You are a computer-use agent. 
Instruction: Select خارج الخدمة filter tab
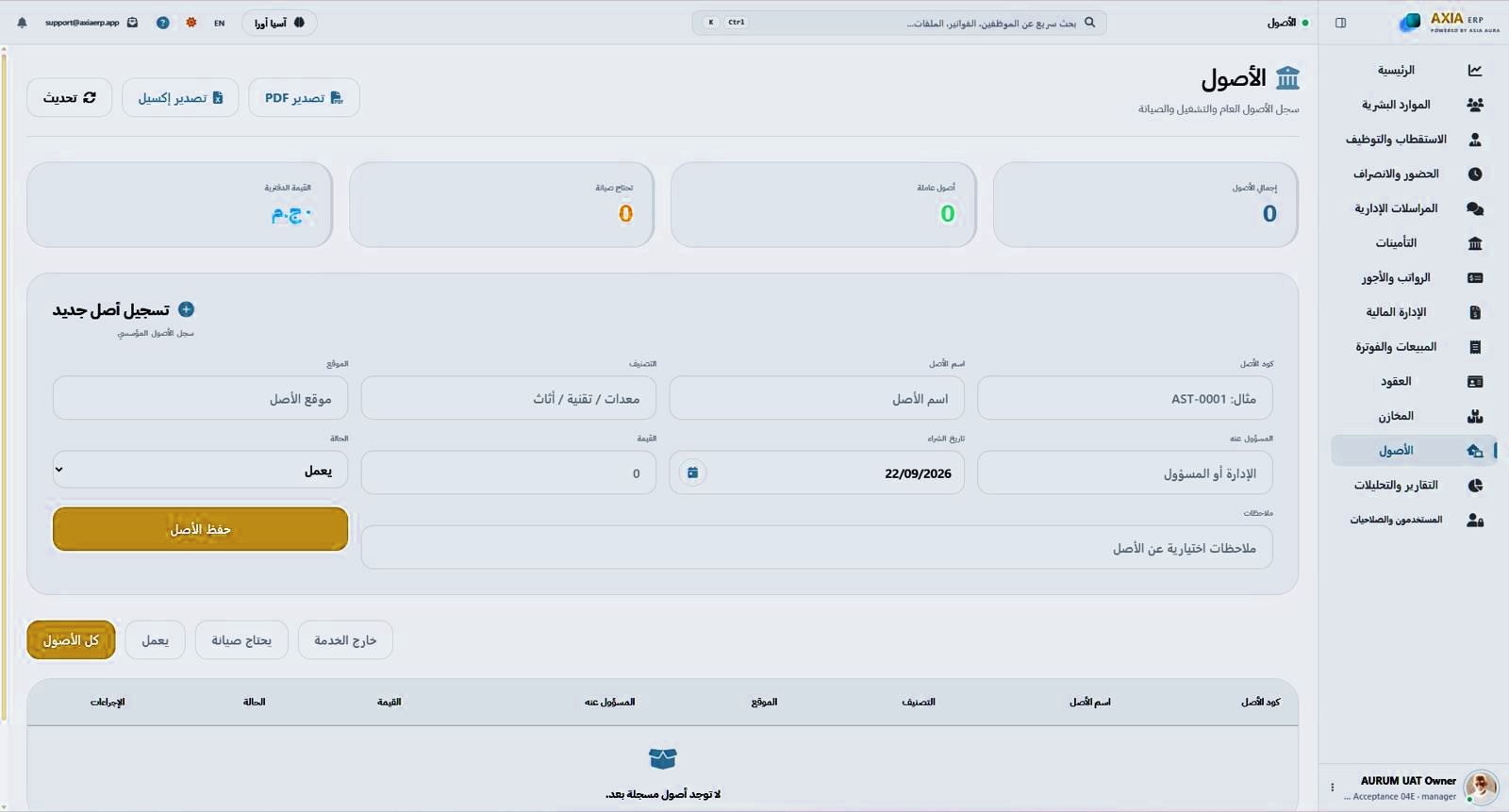(x=345, y=640)
